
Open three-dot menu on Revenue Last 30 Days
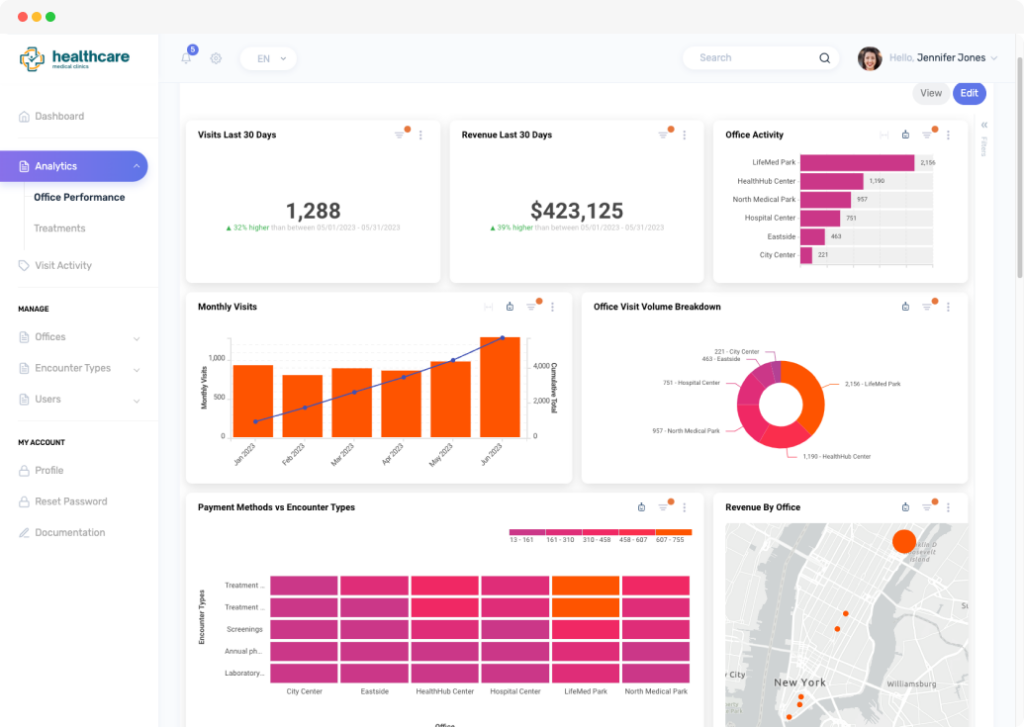point(684,135)
